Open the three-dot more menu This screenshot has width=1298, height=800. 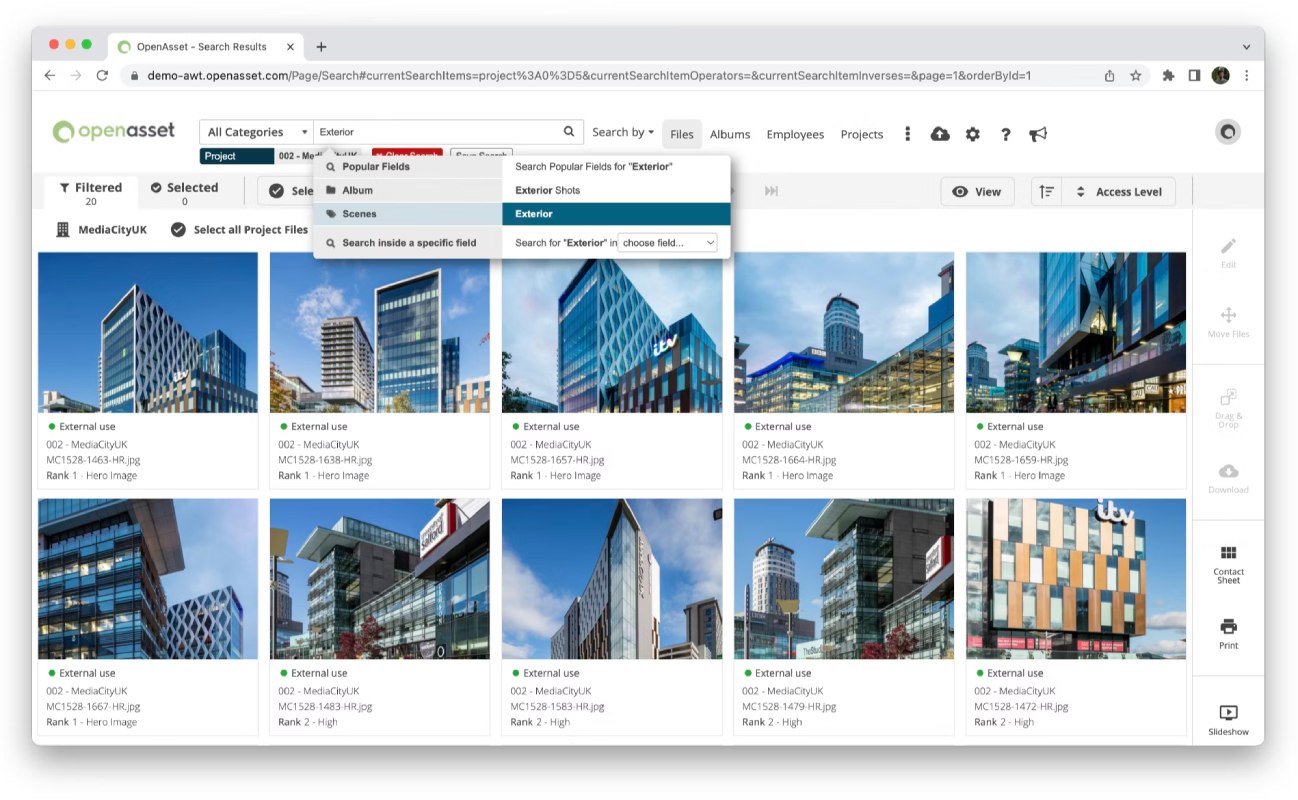907,134
